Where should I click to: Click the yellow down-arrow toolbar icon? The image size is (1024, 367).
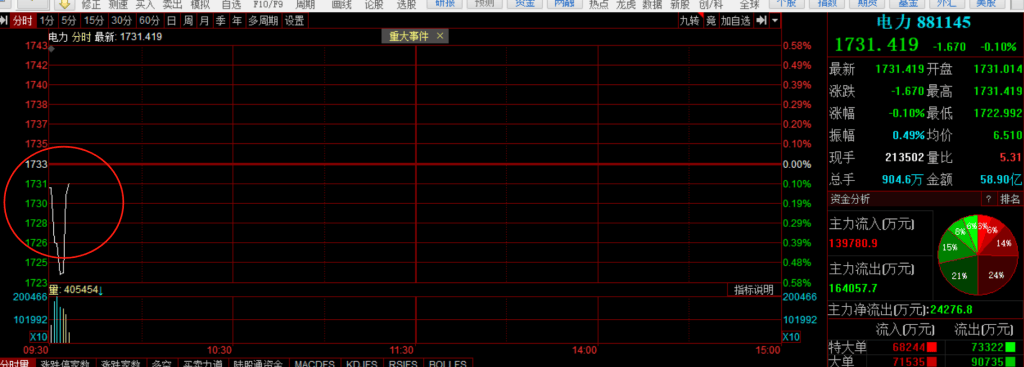point(64,4)
